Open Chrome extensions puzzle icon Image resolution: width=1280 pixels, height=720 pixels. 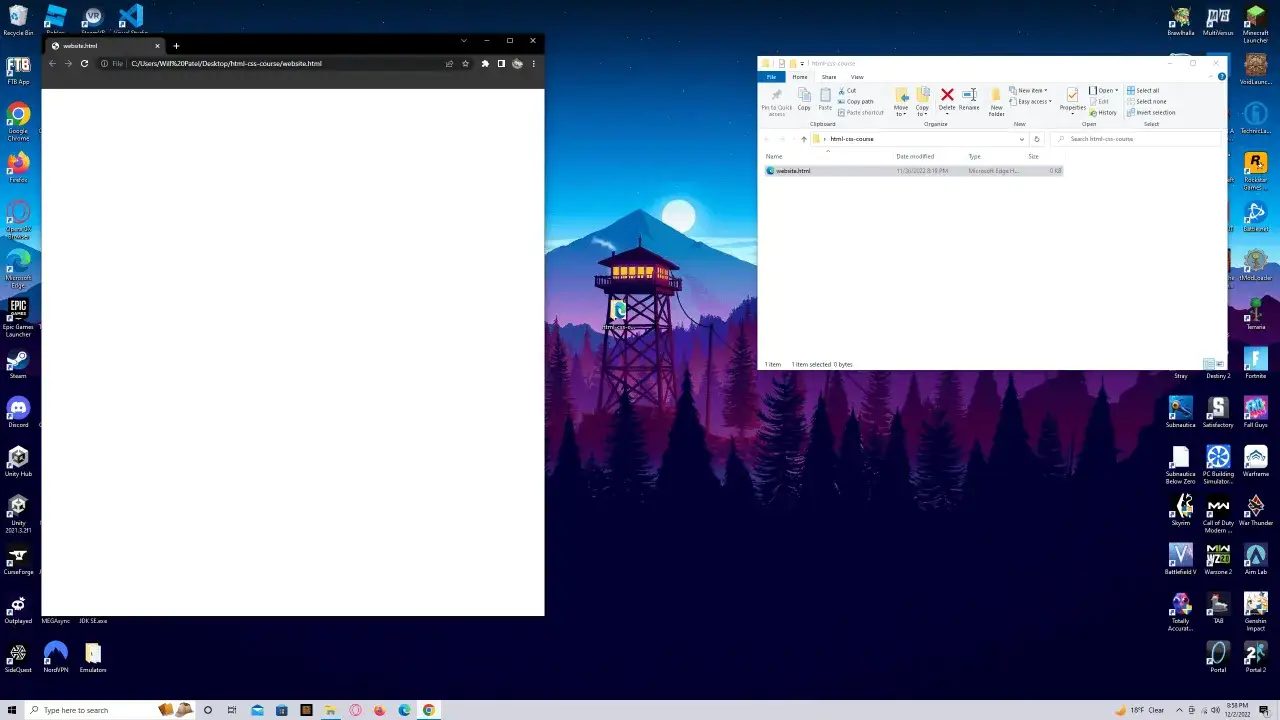tap(485, 64)
